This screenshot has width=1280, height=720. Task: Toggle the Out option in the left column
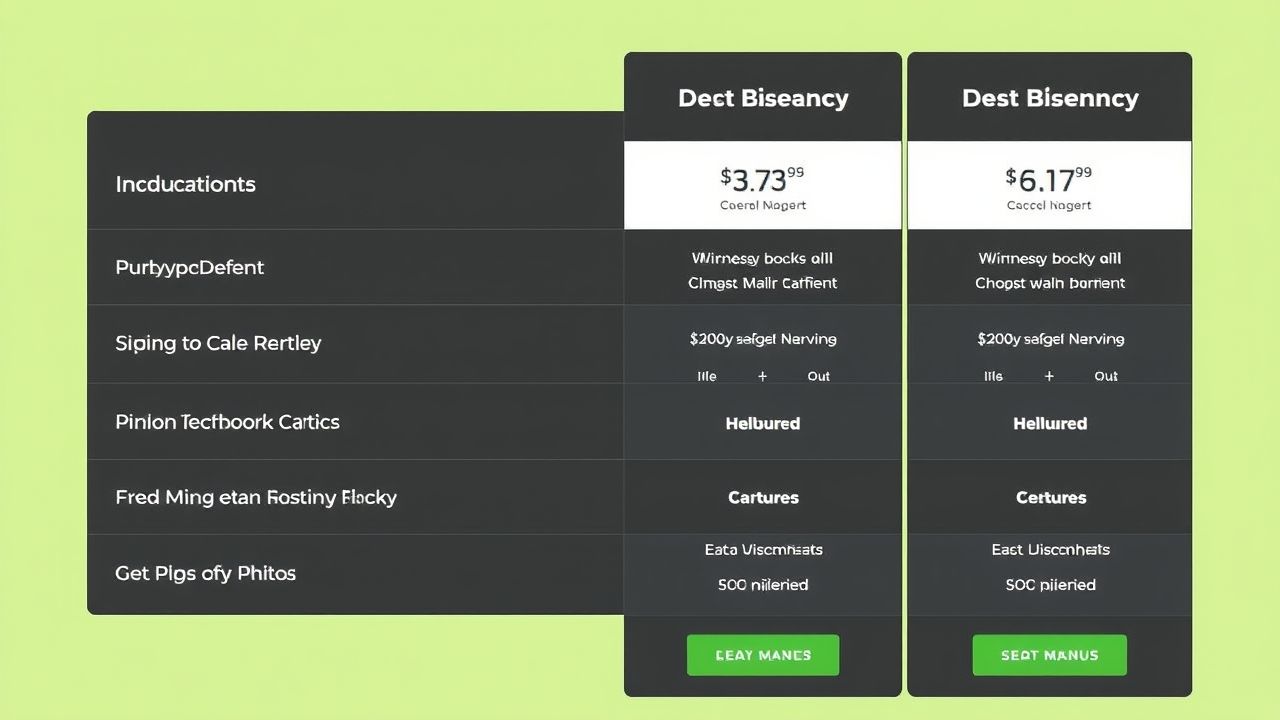point(818,376)
